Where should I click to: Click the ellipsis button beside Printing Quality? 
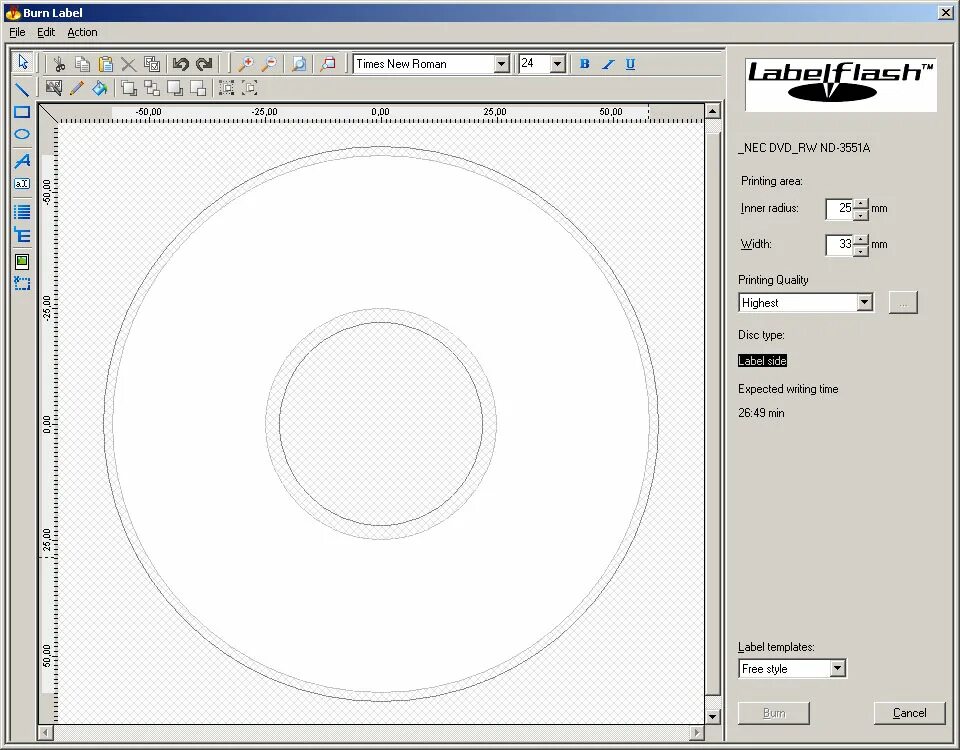point(903,302)
